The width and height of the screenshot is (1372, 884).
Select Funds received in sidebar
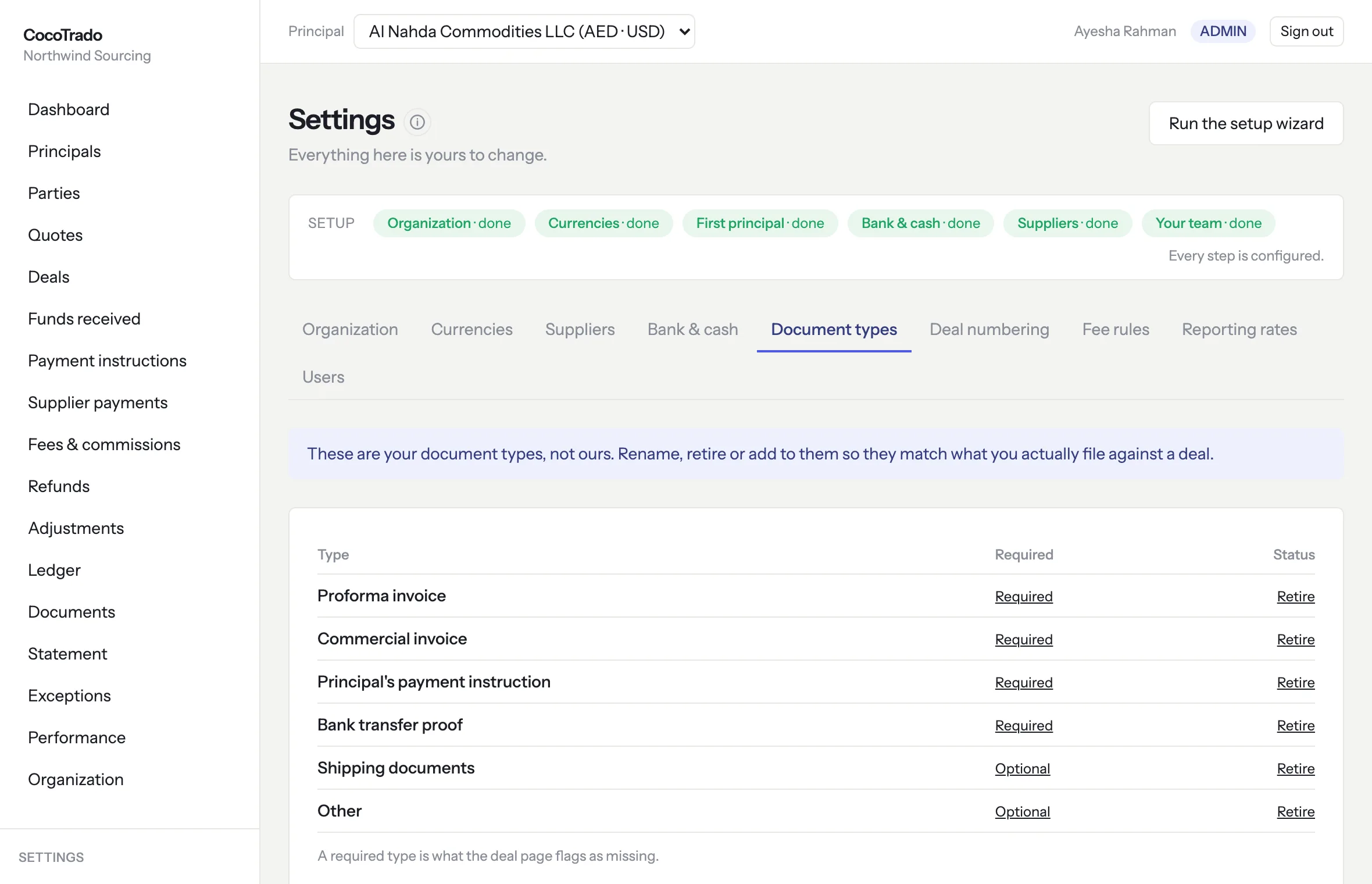[84, 319]
